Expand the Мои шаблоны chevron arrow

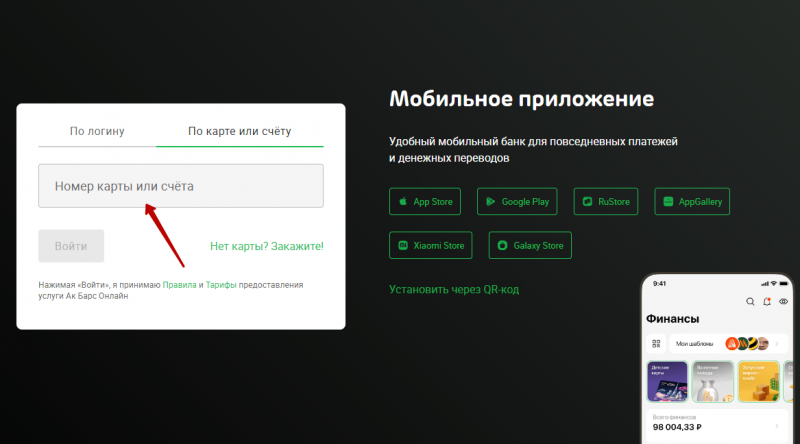pyautogui.click(x=777, y=344)
